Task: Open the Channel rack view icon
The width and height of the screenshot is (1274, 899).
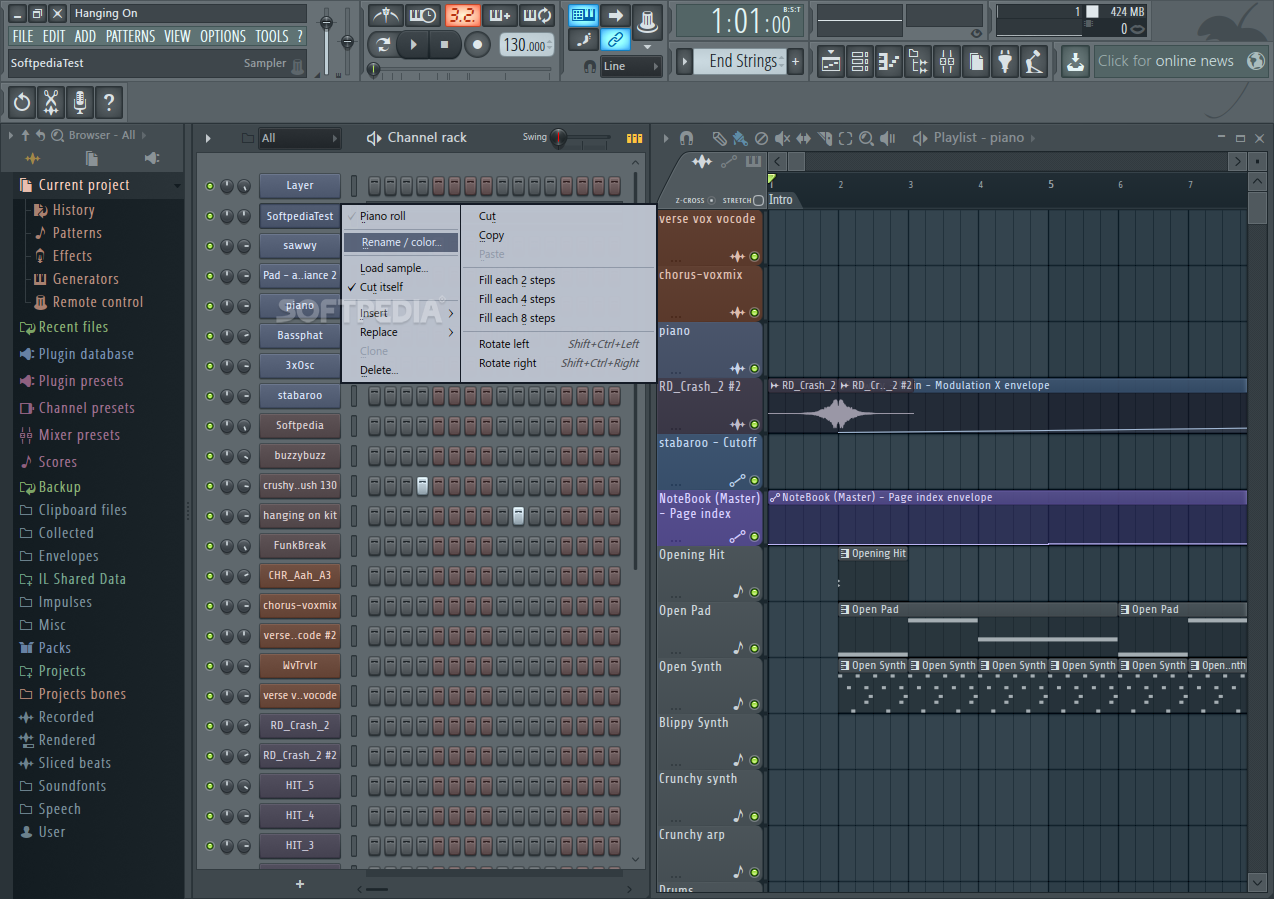Action: click(860, 62)
